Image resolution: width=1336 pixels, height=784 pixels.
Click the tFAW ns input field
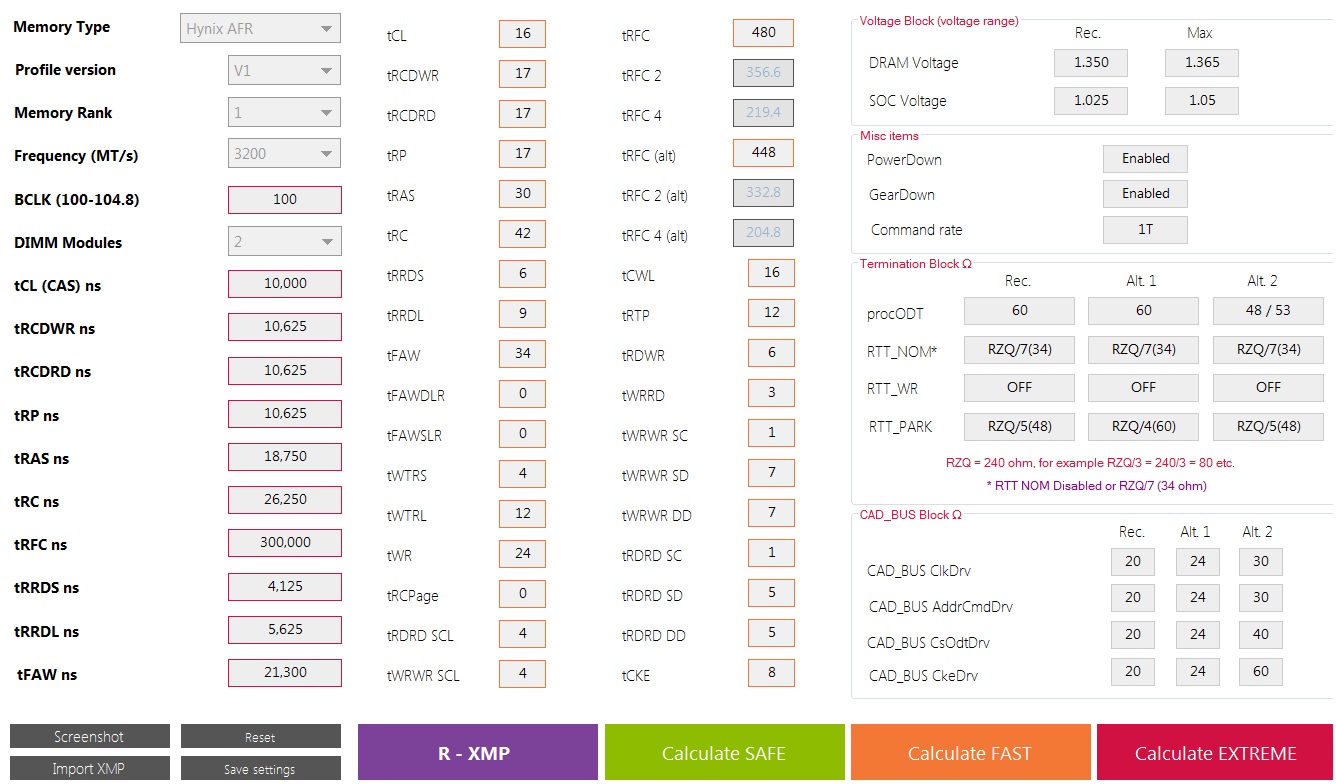click(285, 673)
